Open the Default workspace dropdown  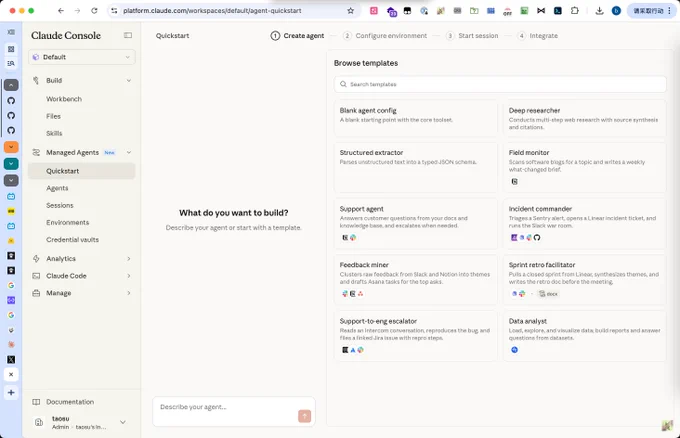[82, 57]
